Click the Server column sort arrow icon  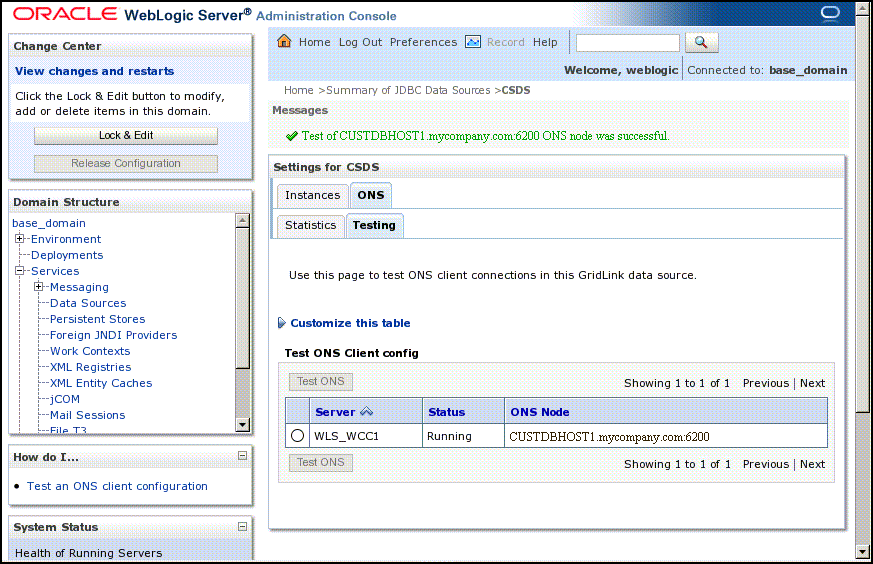(x=366, y=411)
